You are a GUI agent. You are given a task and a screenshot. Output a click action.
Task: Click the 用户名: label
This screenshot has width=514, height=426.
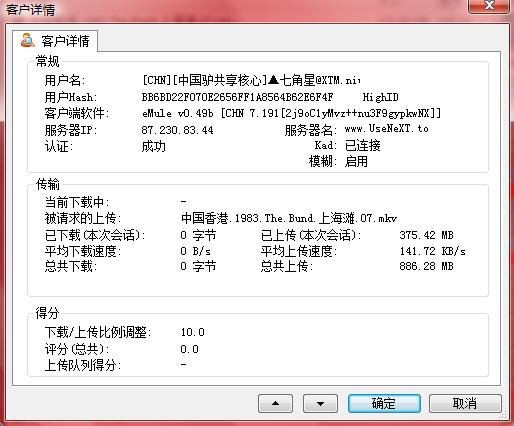[x=65, y=80]
